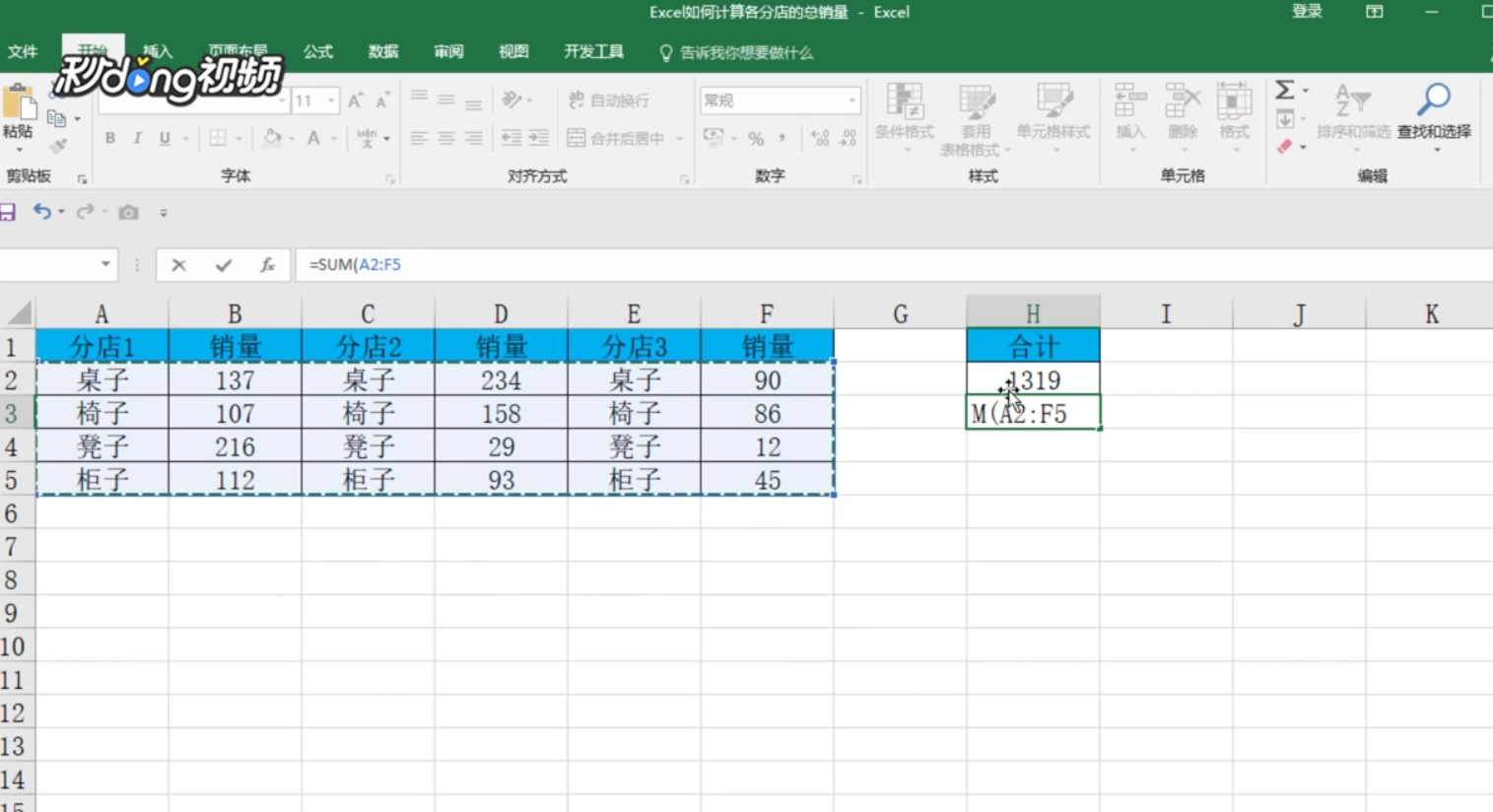Center text horizontally in cell
This screenshot has height=812, width=1493.
click(x=446, y=139)
